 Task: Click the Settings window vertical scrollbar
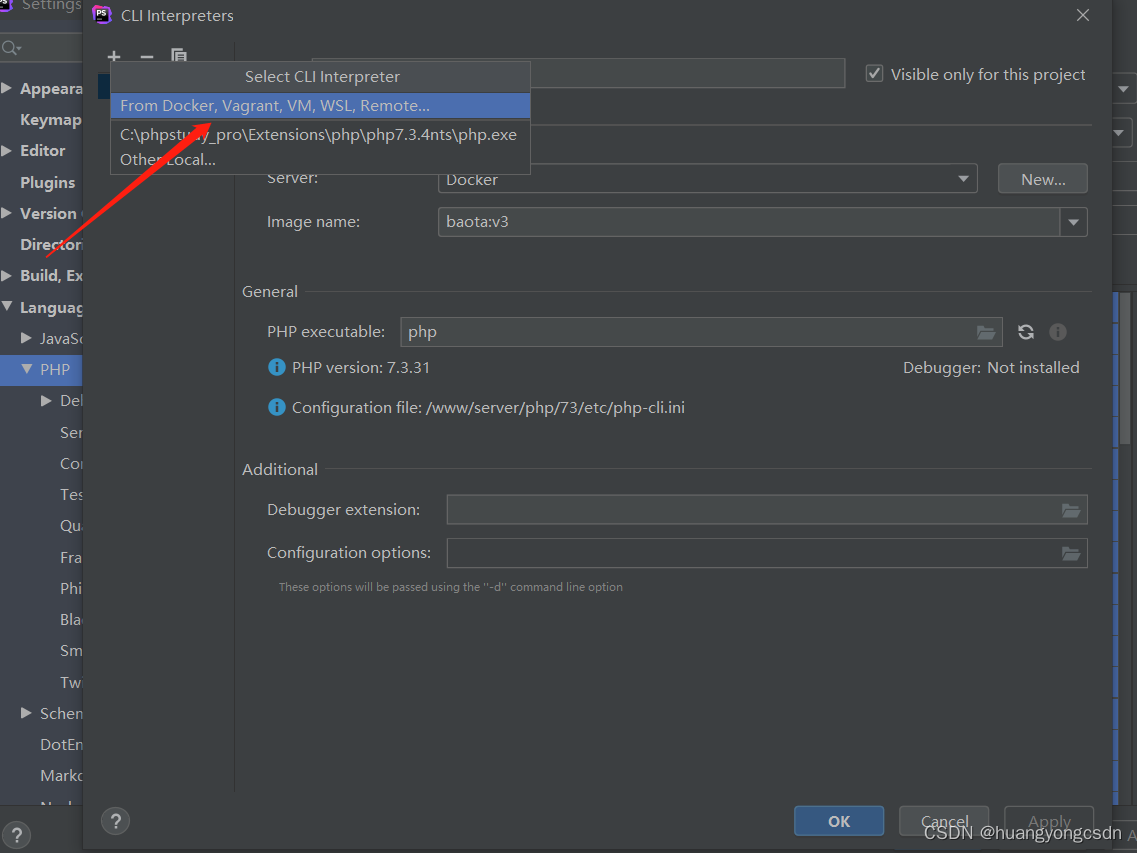[x=1125, y=370]
